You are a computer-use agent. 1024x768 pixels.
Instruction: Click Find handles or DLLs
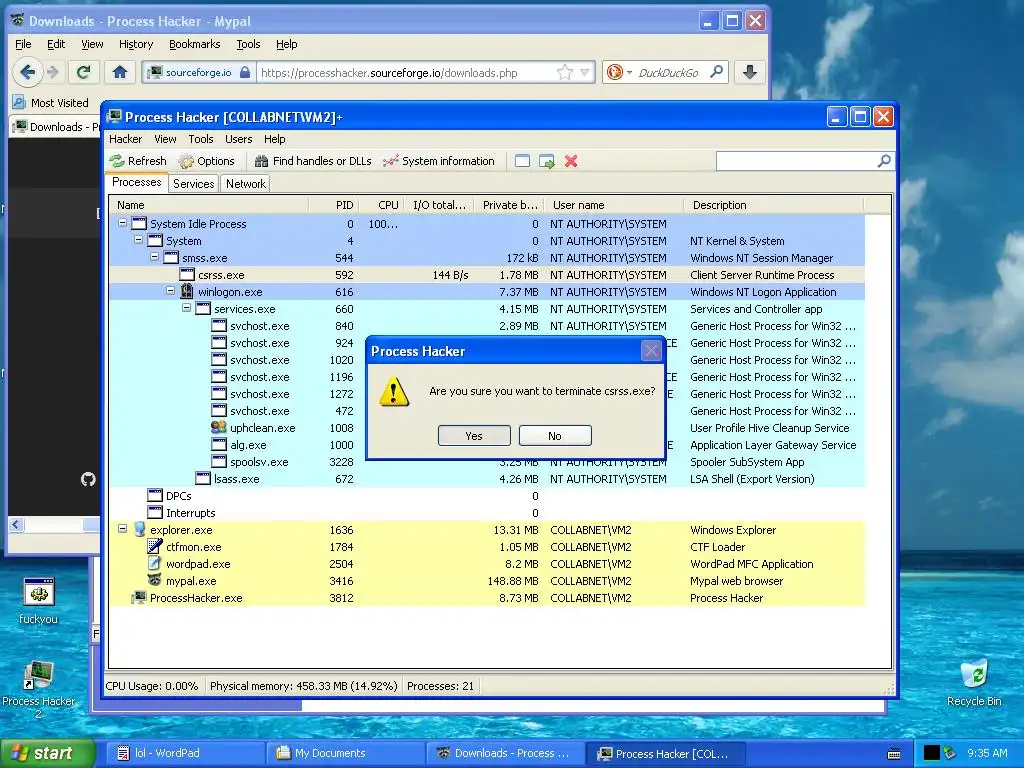pyautogui.click(x=313, y=161)
